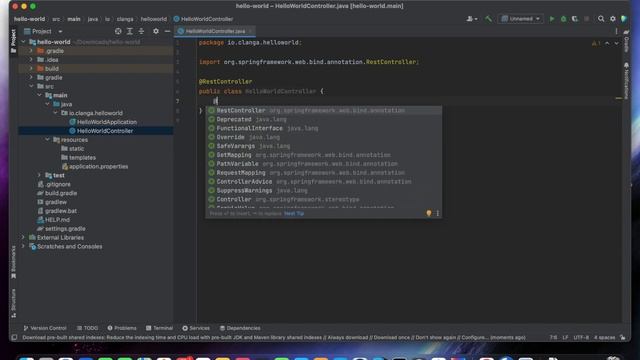Open Services tool window

[x=196, y=328]
